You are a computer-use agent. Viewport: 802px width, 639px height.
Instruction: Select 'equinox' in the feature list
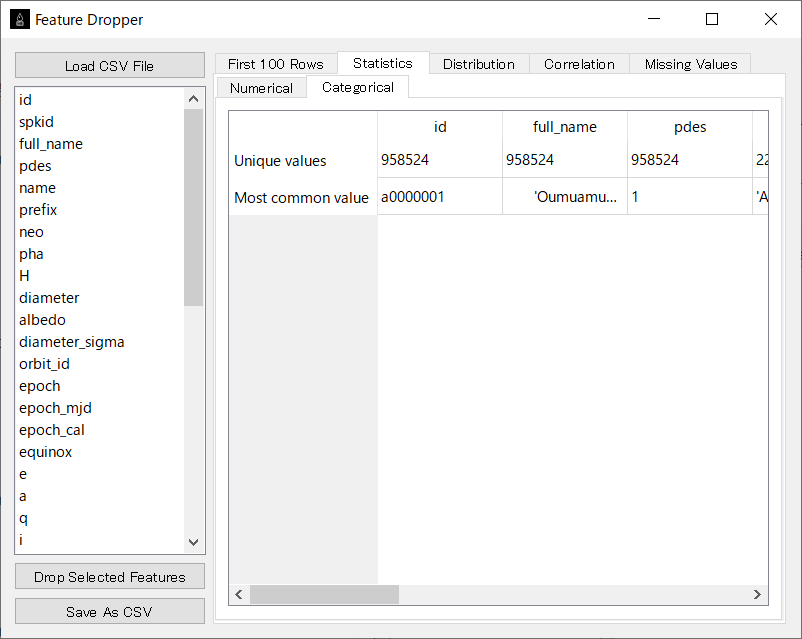100,452
